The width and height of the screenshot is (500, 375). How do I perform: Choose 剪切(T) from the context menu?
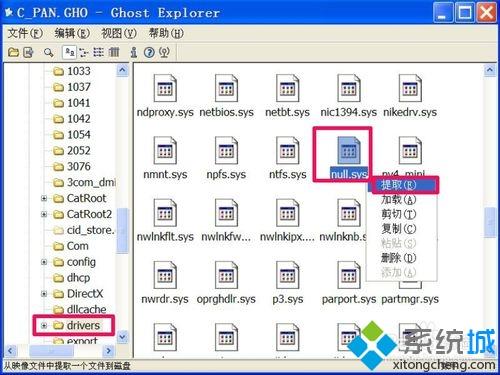(402, 214)
